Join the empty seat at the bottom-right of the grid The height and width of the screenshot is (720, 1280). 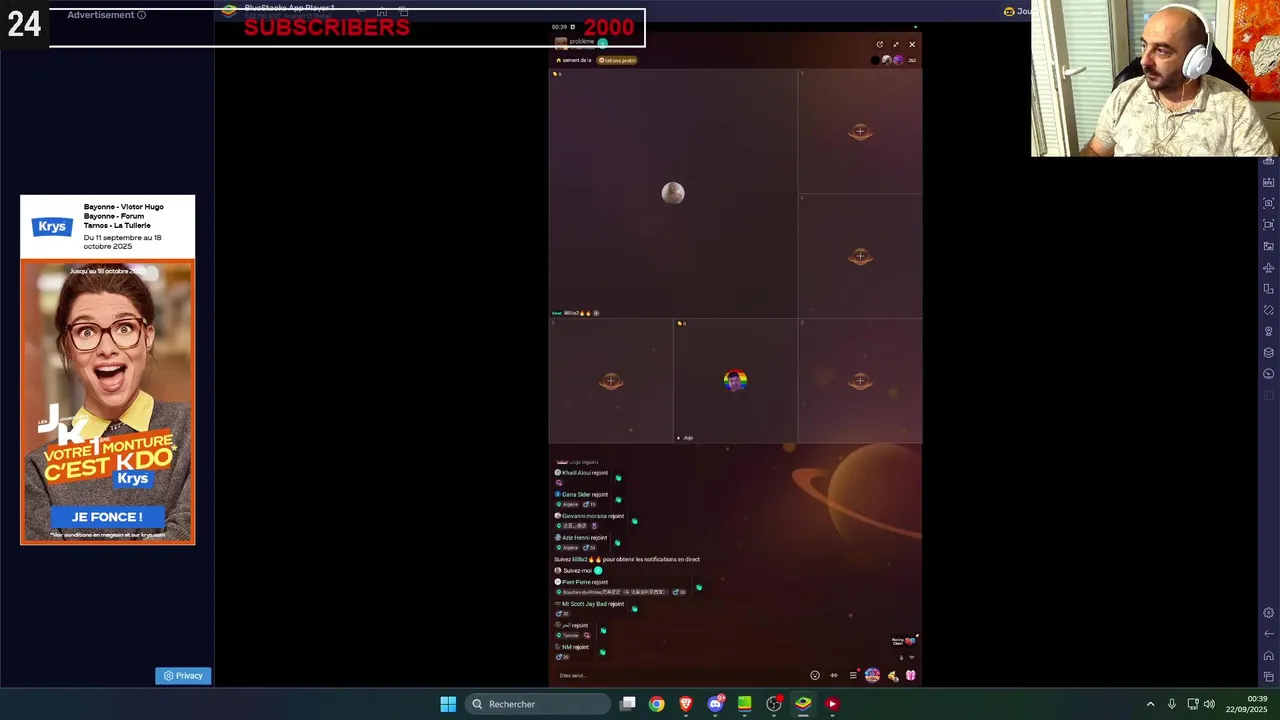point(860,381)
